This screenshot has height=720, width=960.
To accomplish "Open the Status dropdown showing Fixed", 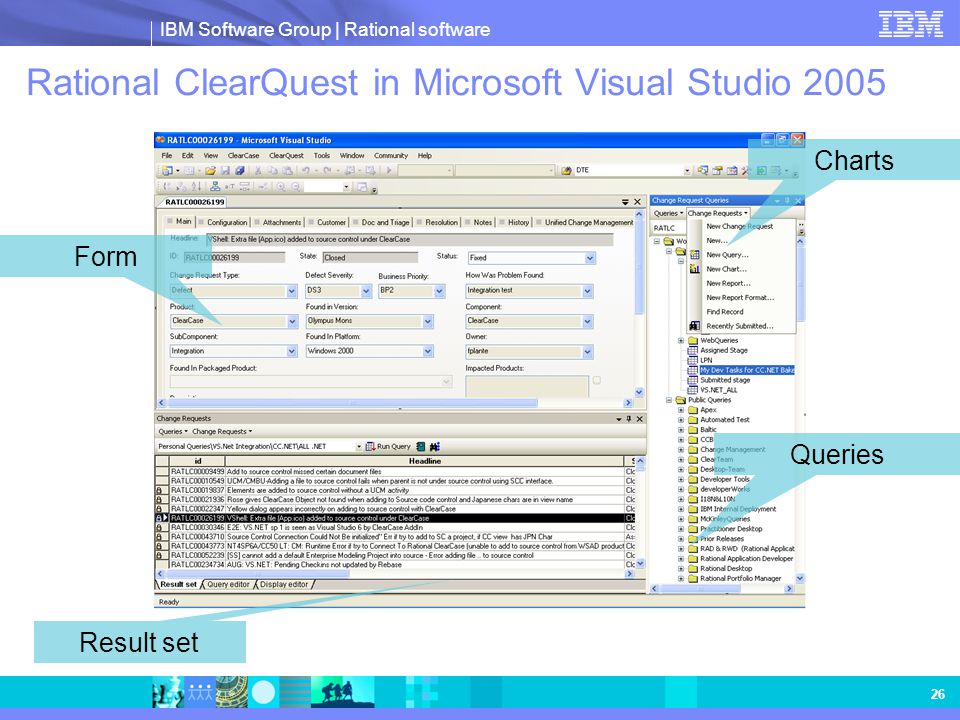I will tap(590, 258).
